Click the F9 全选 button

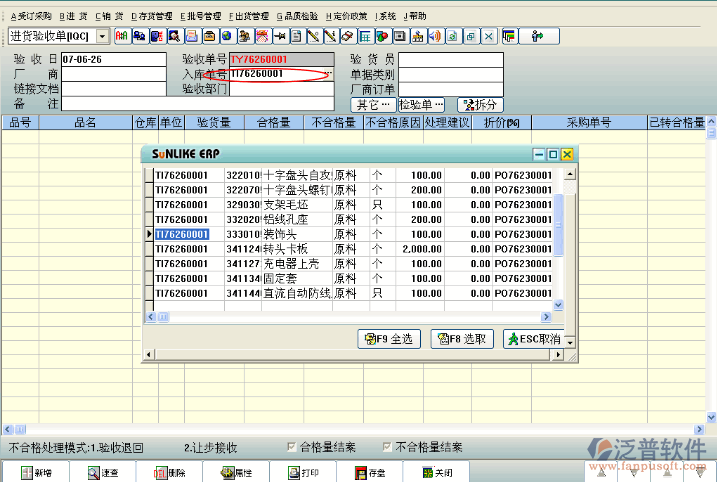[388, 339]
